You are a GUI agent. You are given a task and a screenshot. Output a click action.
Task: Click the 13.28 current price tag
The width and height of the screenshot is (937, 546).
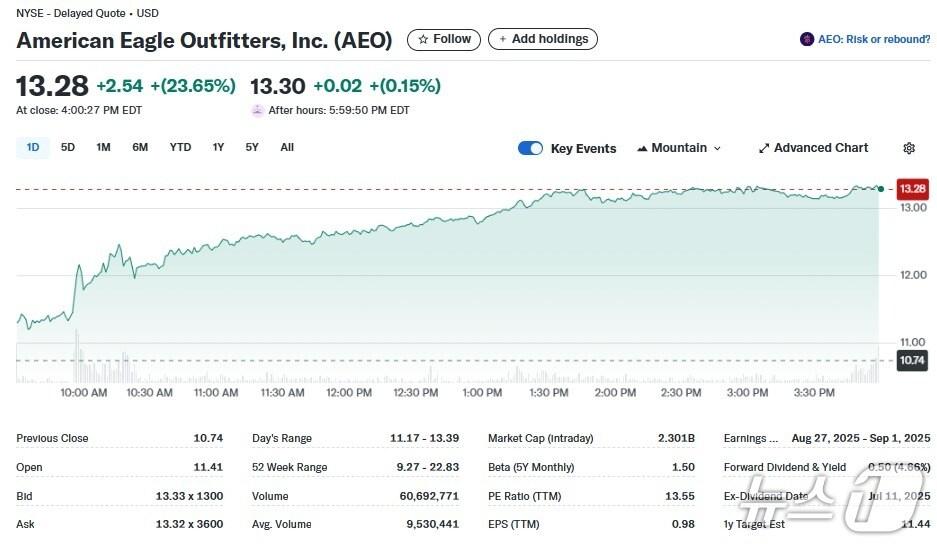912,188
